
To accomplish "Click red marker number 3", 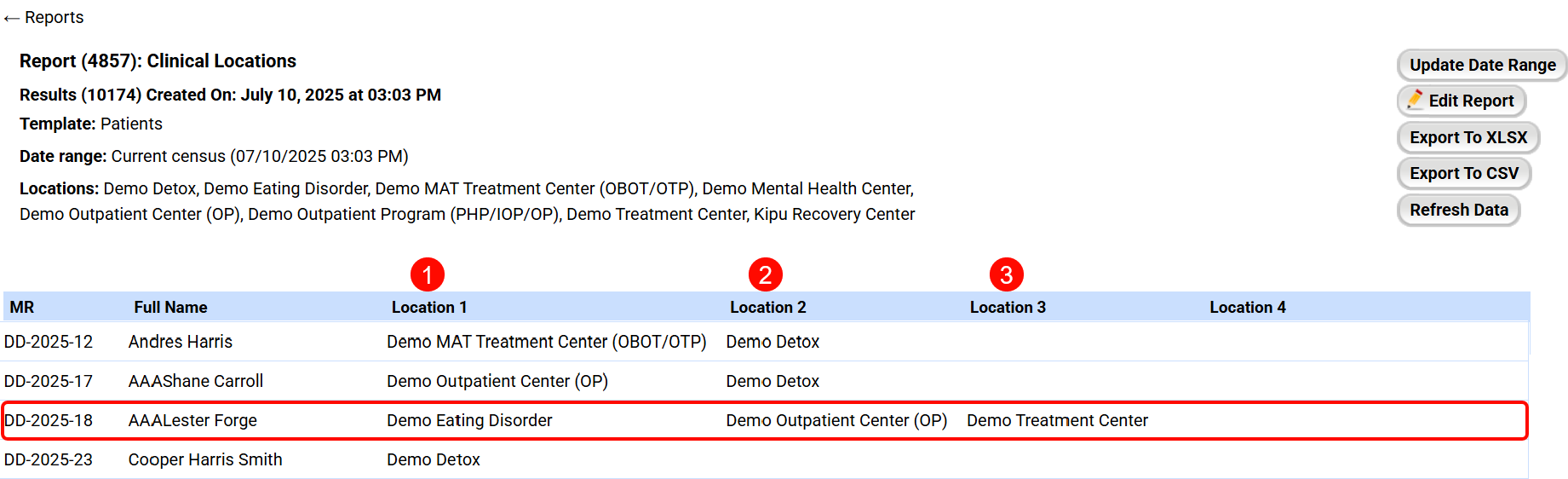I will [x=1006, y=274].
